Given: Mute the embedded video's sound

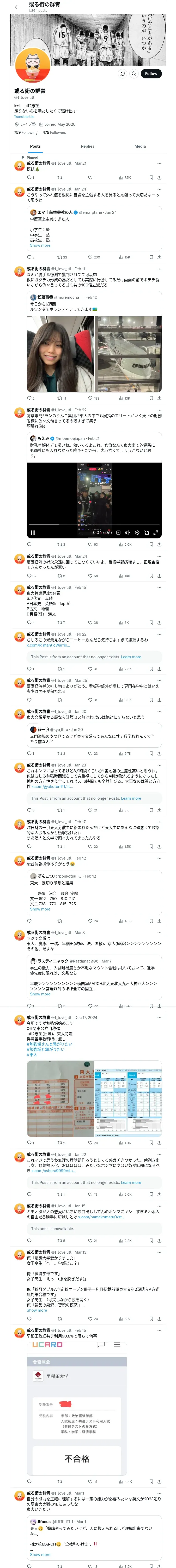Looking at the screenshot, I should (x=128, y=533).
